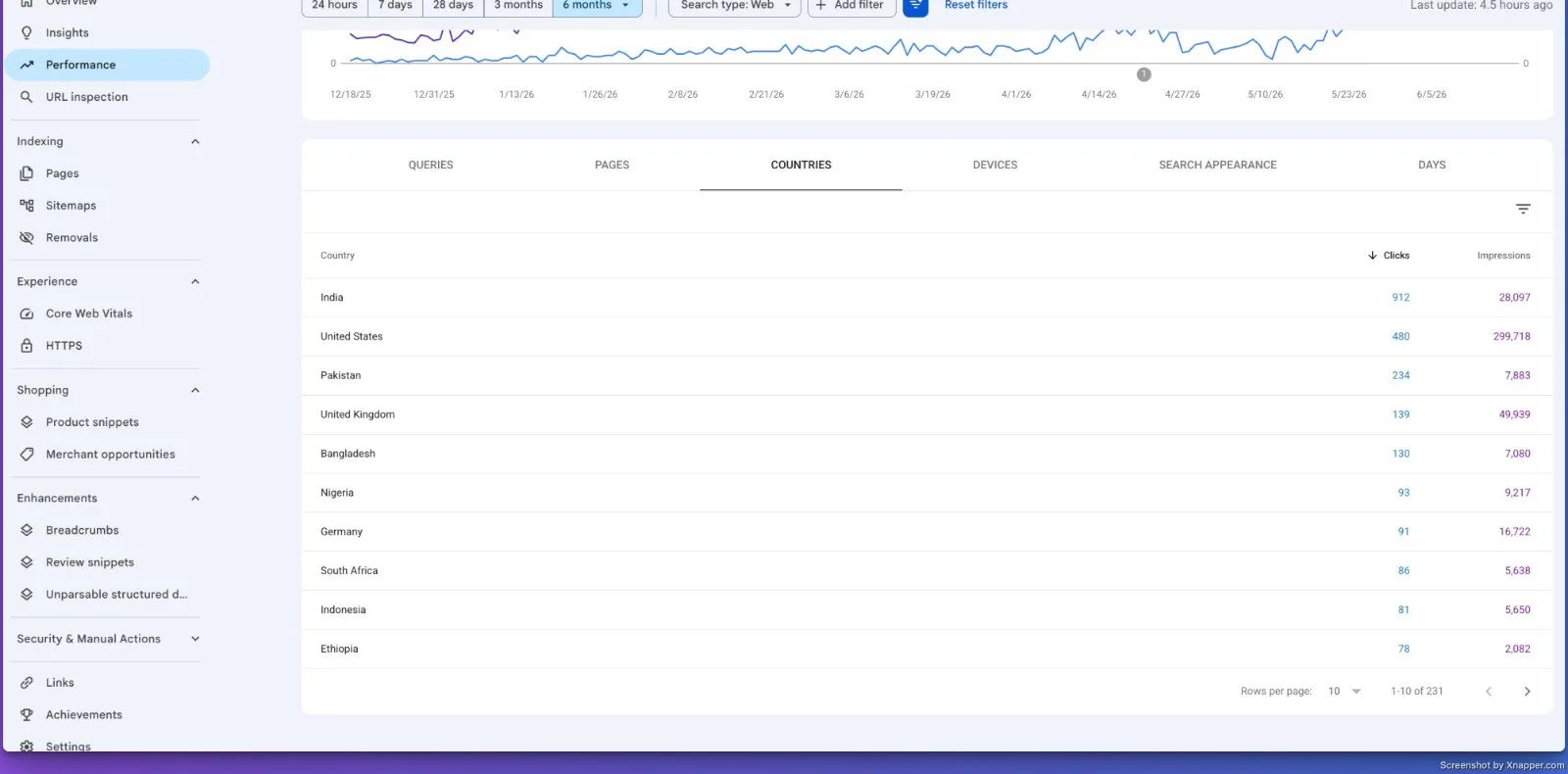Click the Review snippets layers icon
Image resolution: width=1568 pixels, height=774 pixels.
click(x=26, y=562)
